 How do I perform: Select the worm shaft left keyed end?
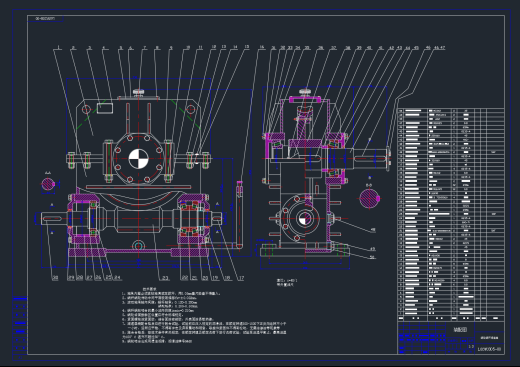pyautogui.click(x=54, y=219)
